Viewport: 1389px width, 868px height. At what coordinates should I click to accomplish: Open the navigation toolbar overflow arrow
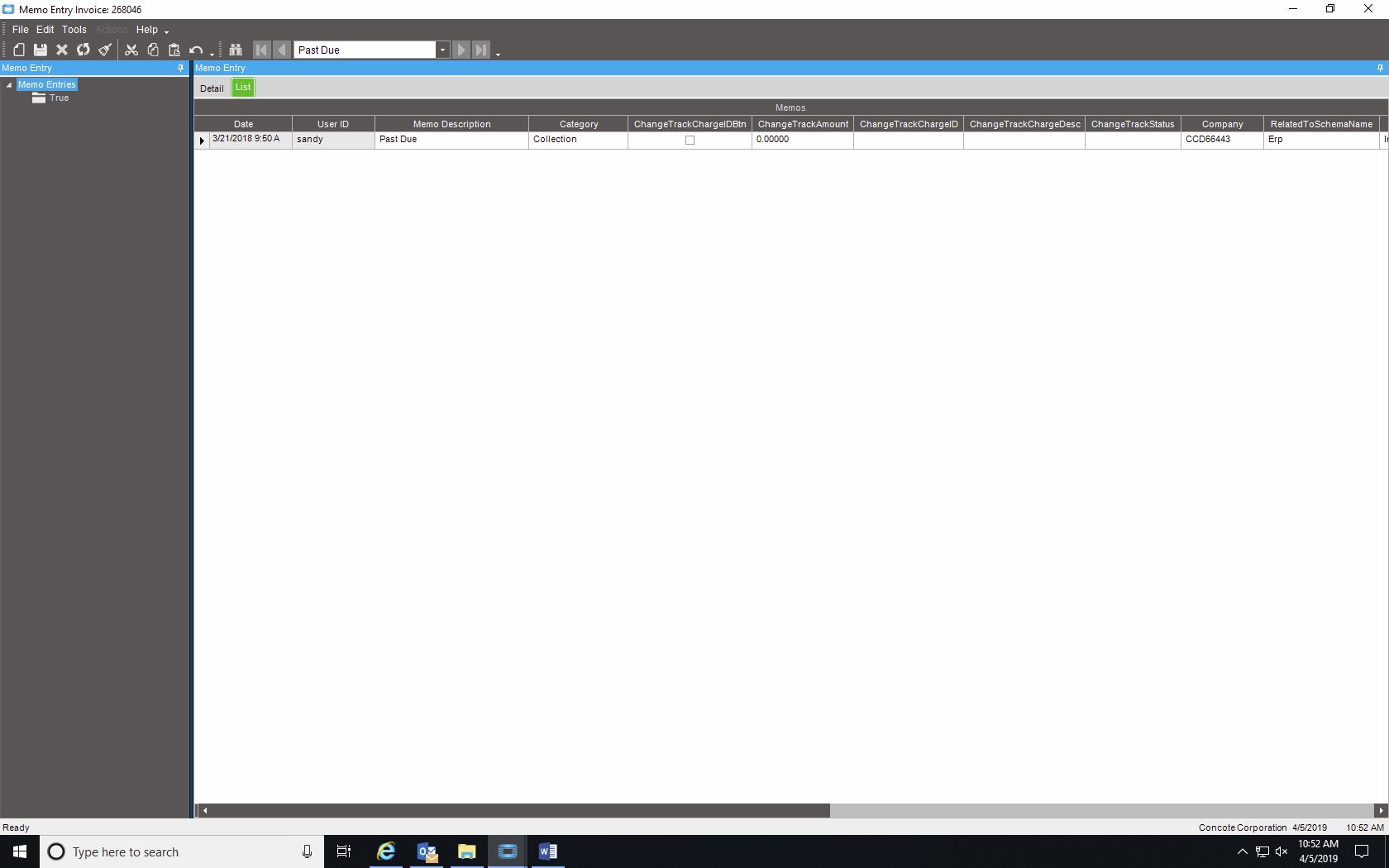coord(498,54)
